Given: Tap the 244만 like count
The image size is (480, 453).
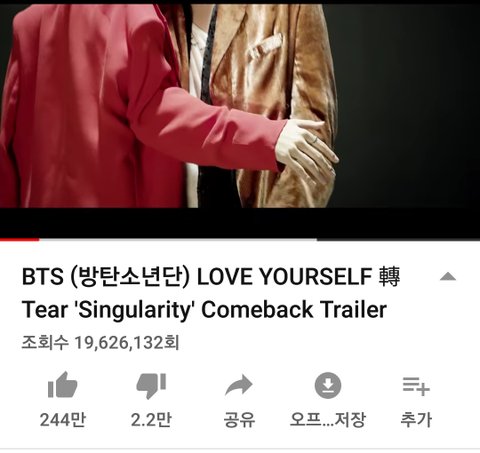Looking at the screenshot, I should click(x=63, y=420).
